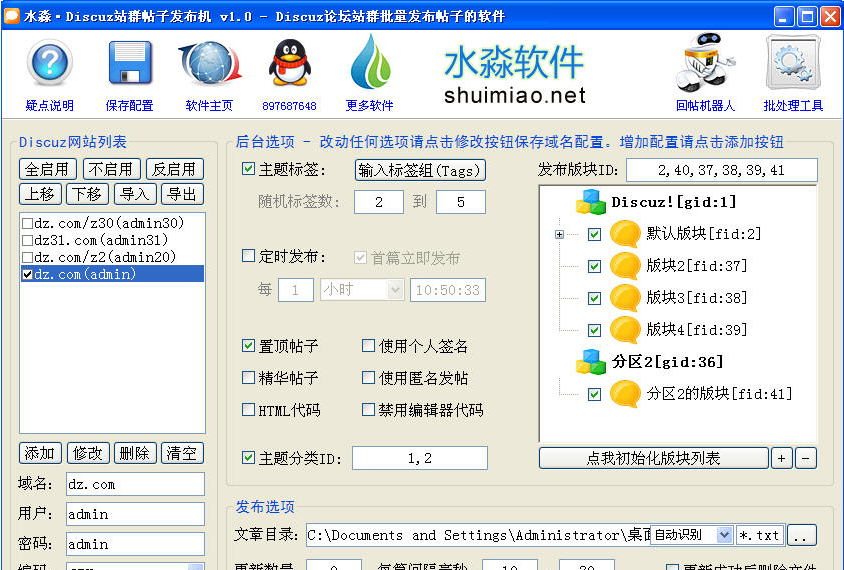The width and height of the screenshot is (844, 570).
Task: Open the 小时 time unit dropdown
Action: click(396, 290)
